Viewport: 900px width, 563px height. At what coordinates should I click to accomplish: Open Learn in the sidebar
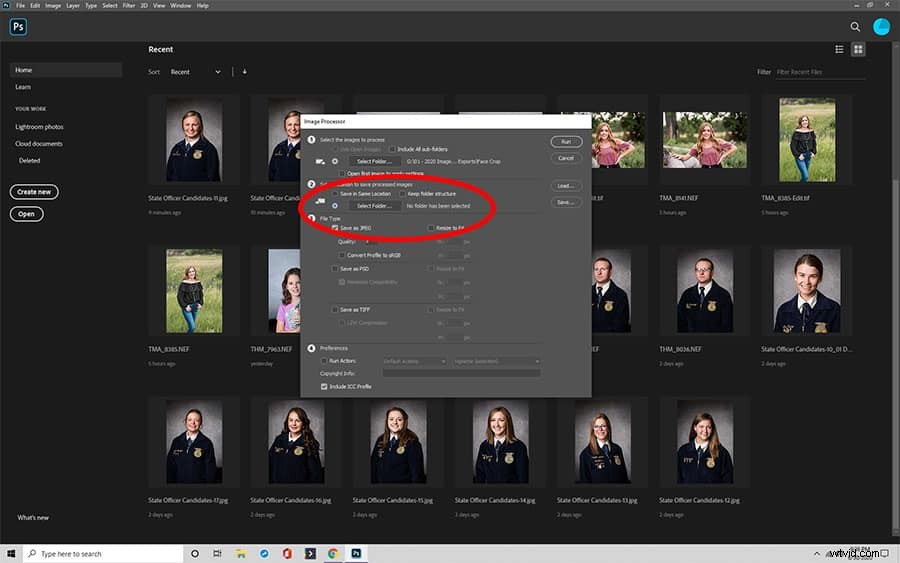23,87
